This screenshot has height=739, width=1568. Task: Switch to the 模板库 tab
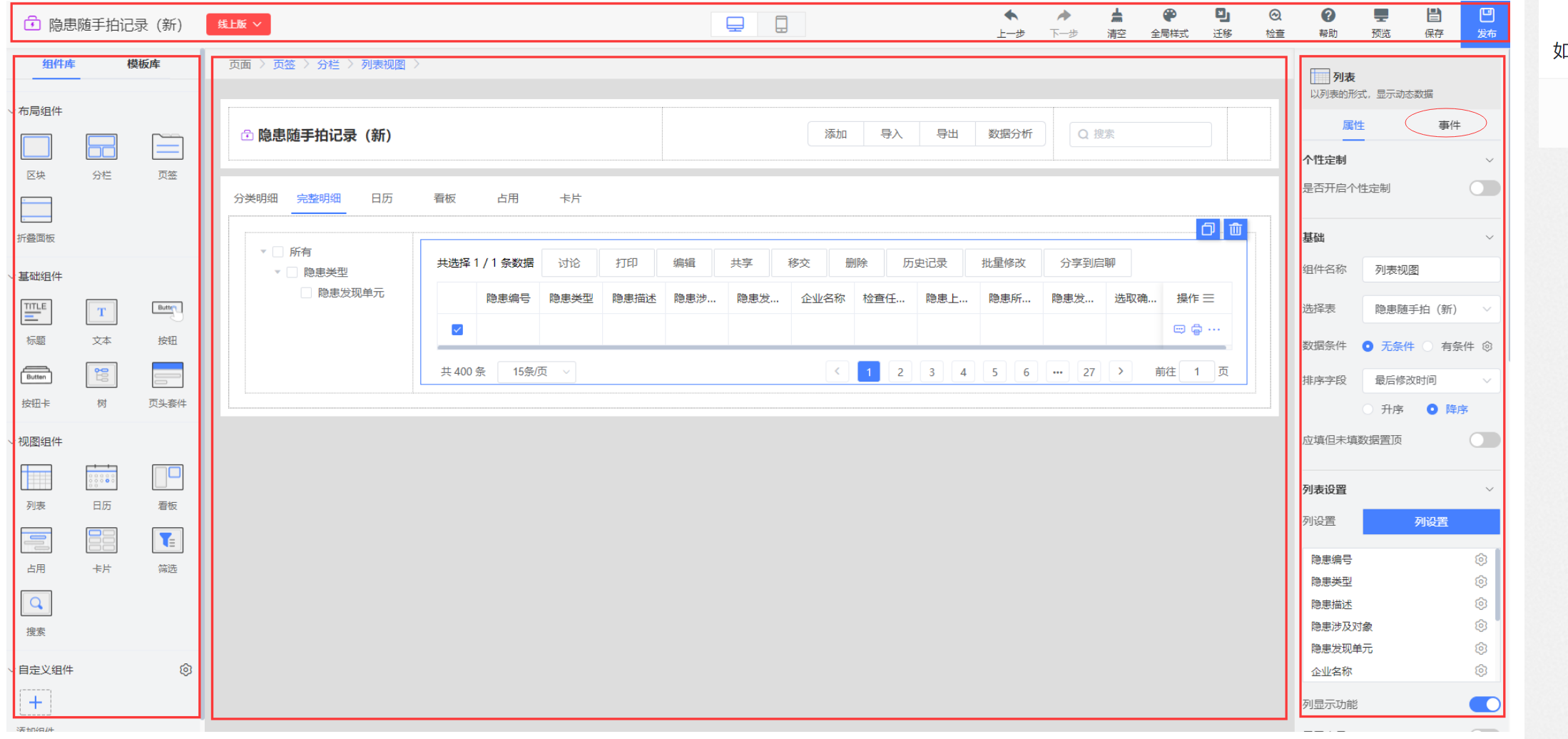tap(143, 64)
